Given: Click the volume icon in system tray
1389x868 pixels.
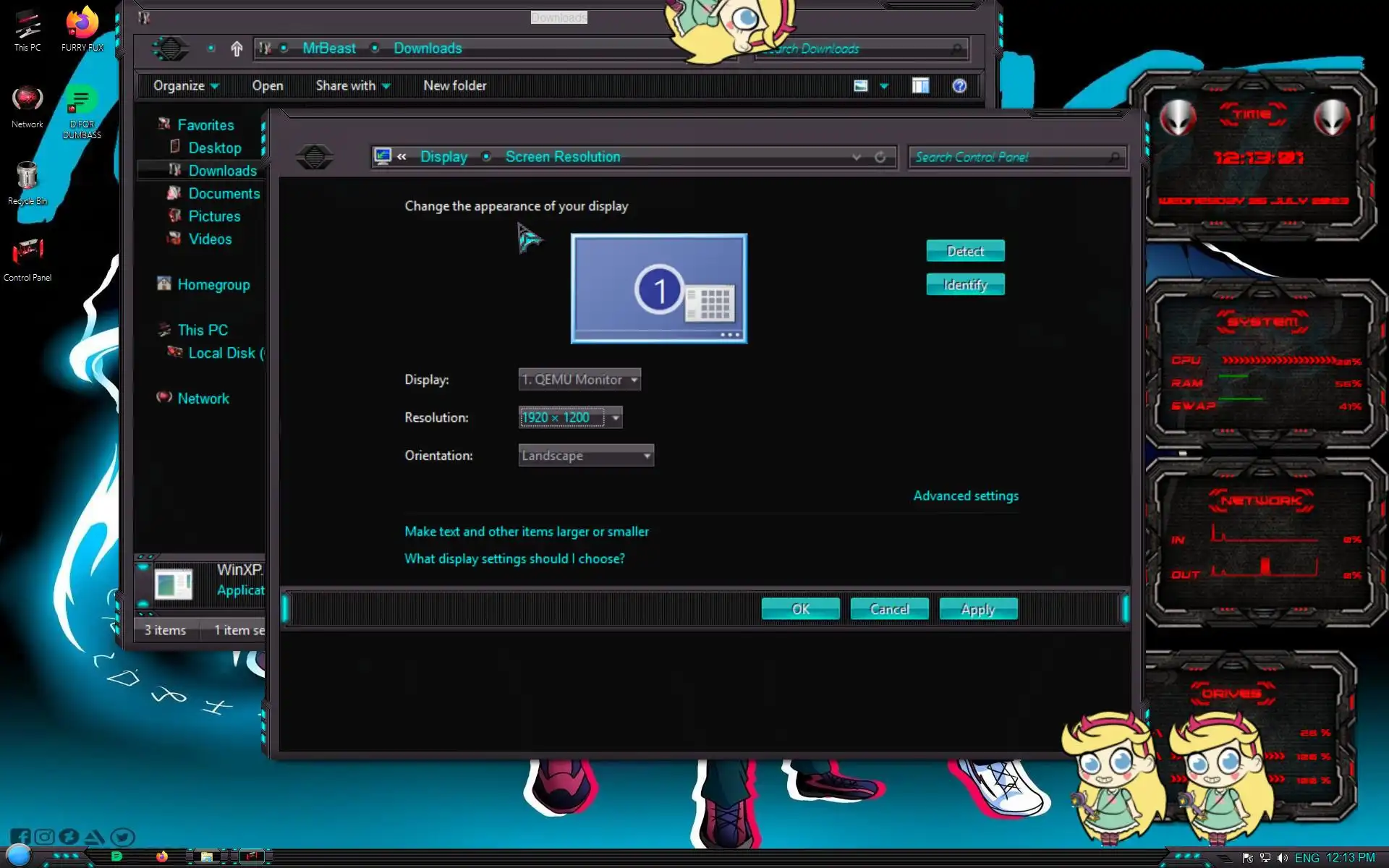Looking at the screenshot, I should (x=1283, y=858).
